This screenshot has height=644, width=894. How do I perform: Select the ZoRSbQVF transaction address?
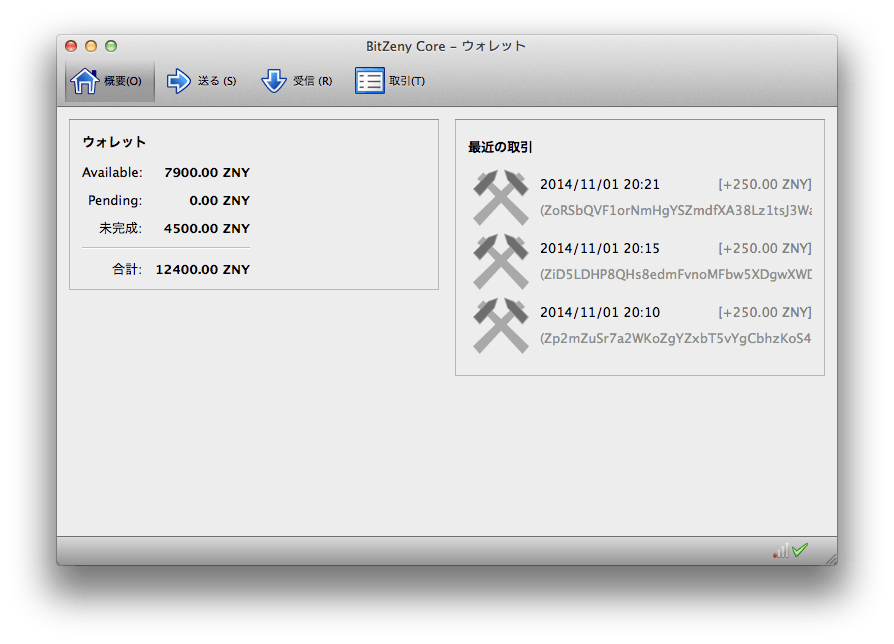coord(676,211)
